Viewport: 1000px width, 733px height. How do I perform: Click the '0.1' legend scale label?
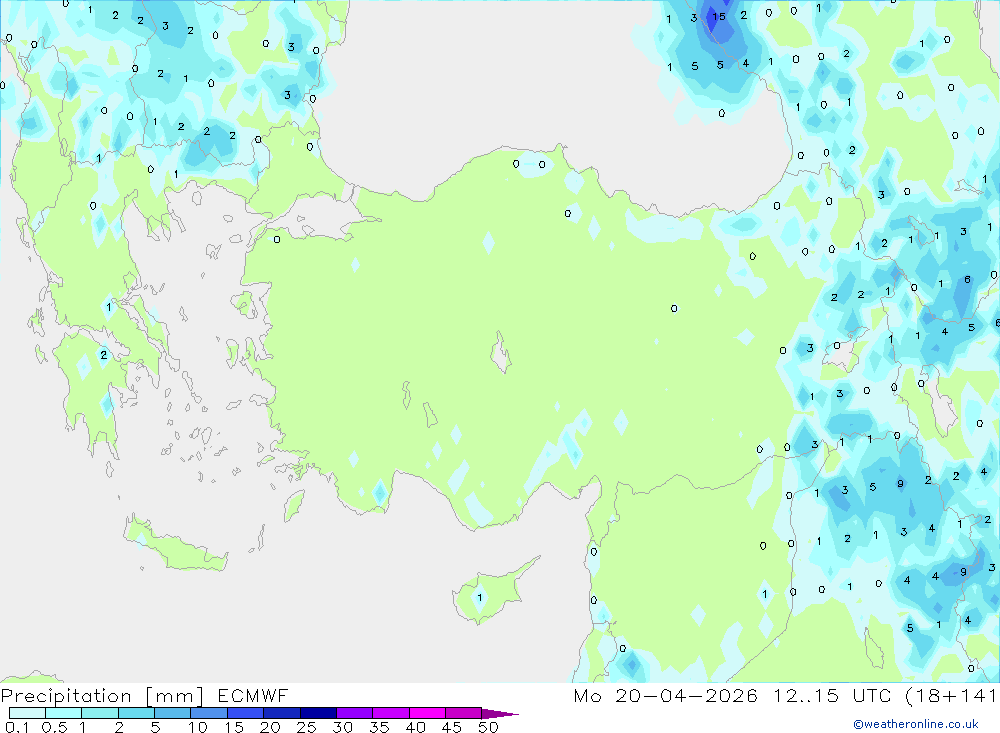(17, 727)
